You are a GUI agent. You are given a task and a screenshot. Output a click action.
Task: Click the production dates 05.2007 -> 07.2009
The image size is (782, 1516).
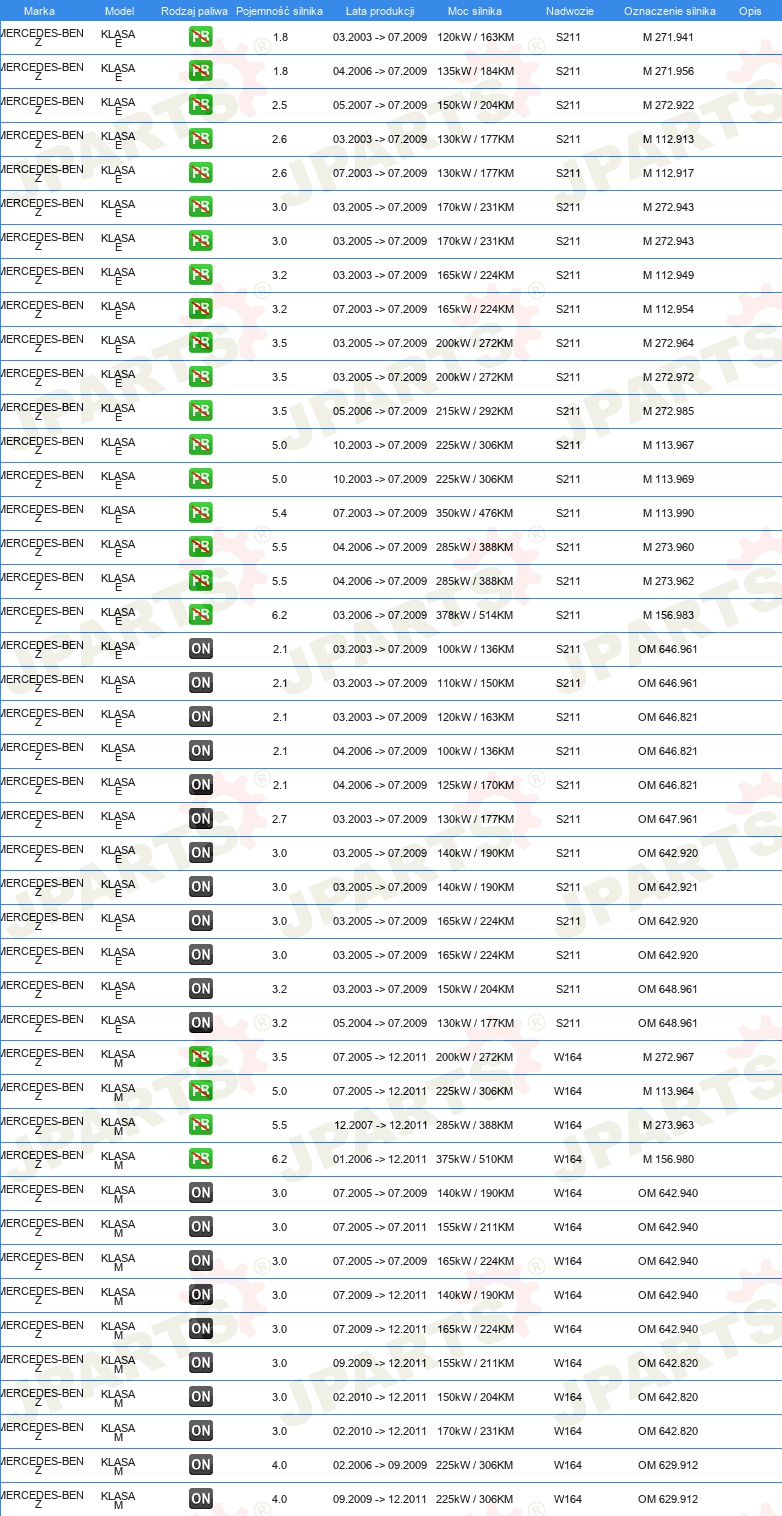(x=380, y=105)
